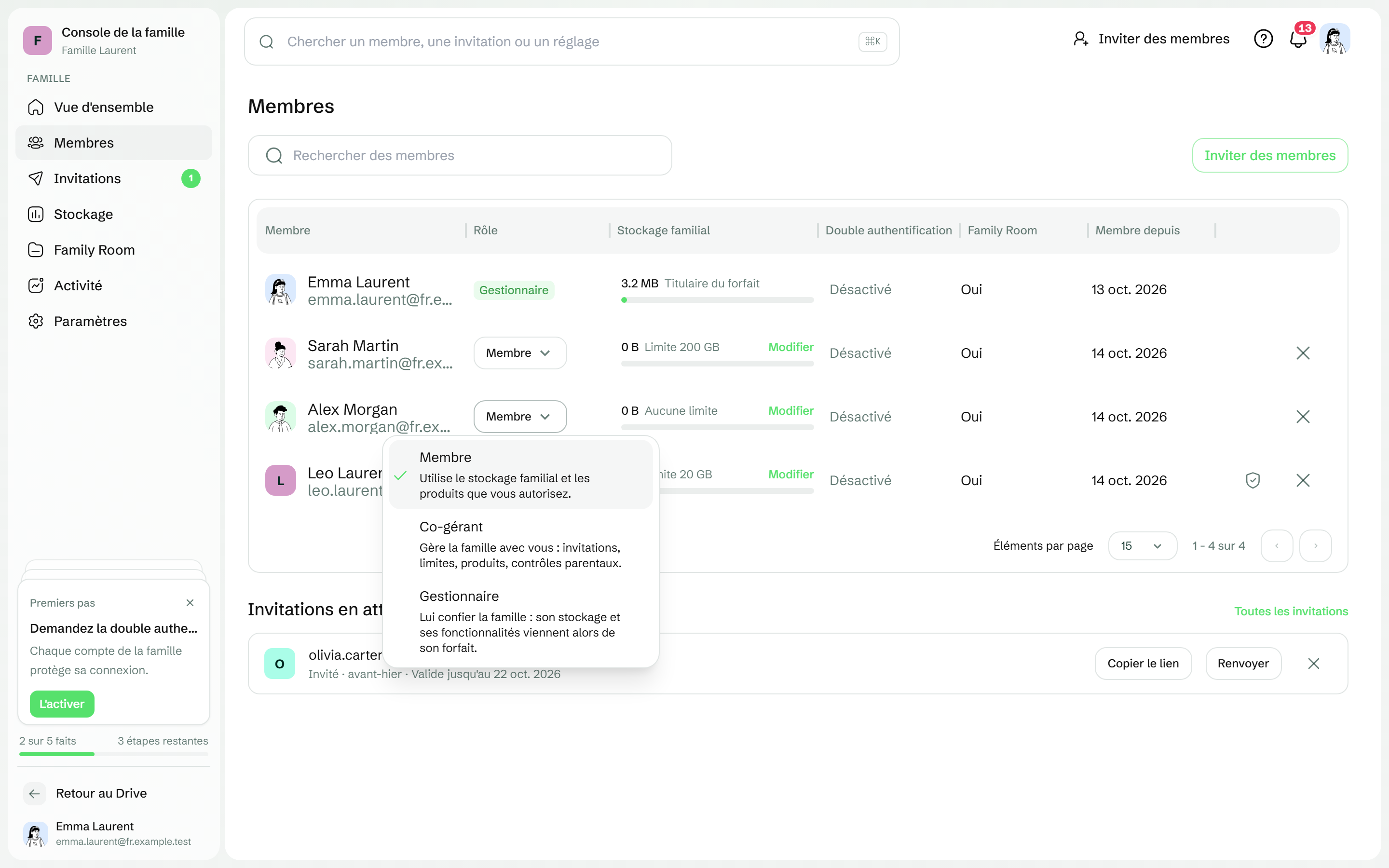Open Family Room in sidebar
The image size is (1389, 868).
click(x=114, y=250)
